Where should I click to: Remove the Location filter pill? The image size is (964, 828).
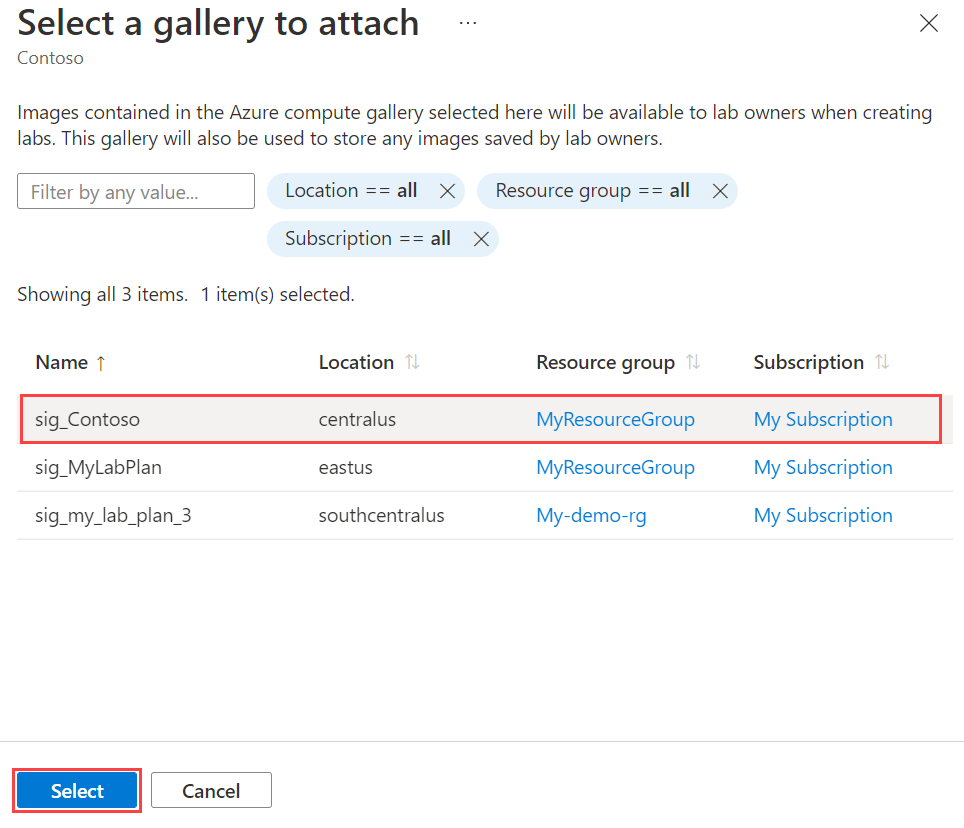pos(447,190)
